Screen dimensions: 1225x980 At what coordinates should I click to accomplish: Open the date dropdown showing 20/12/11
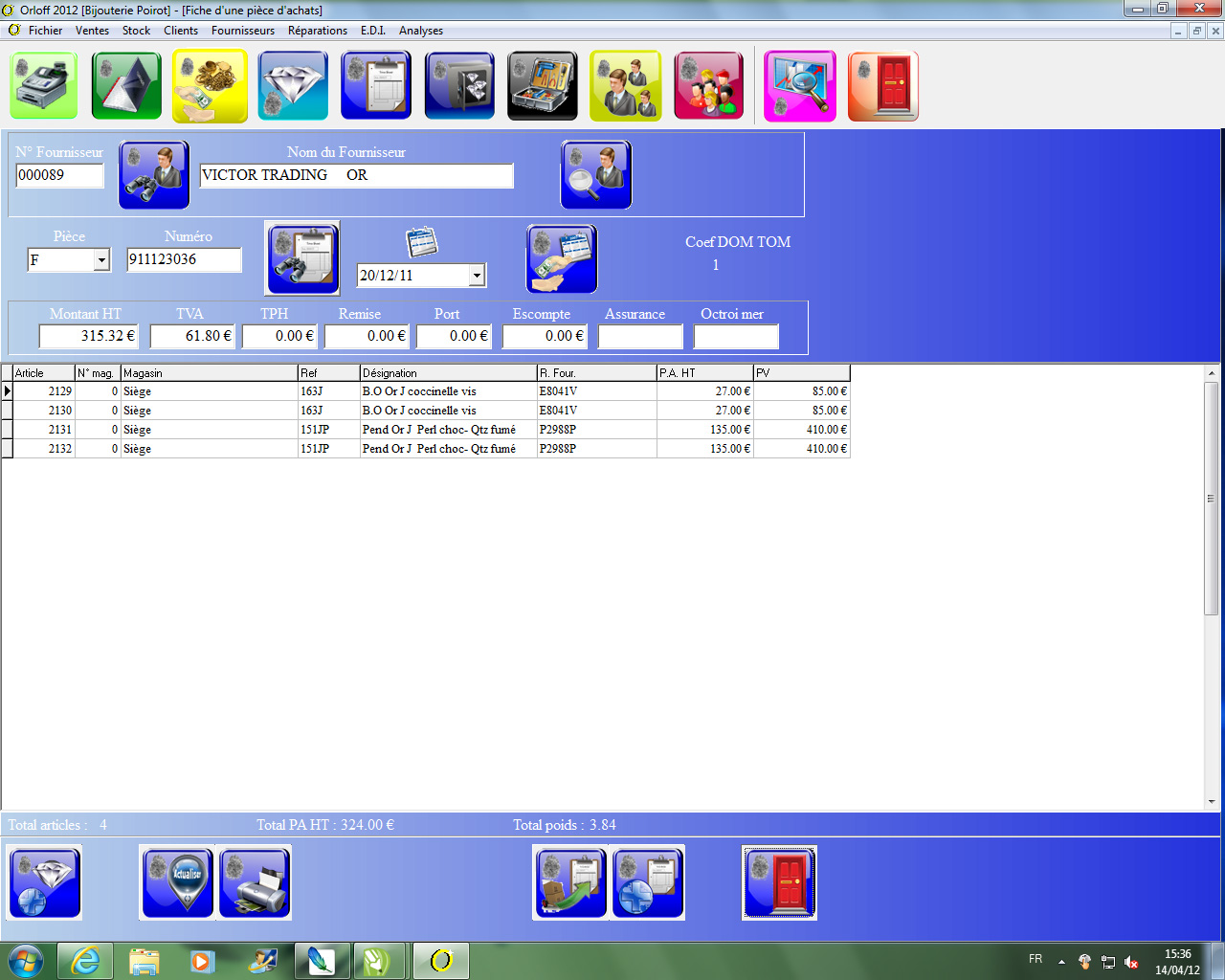(x=477, y=276)
